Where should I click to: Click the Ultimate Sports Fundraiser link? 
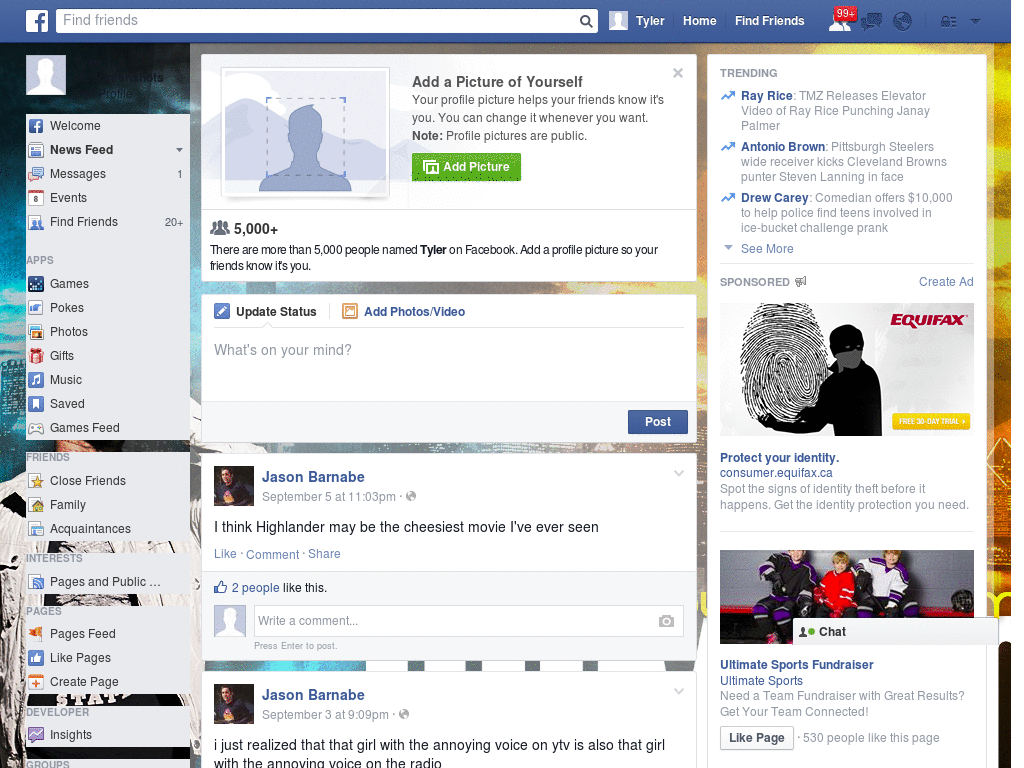click(796, 665)
